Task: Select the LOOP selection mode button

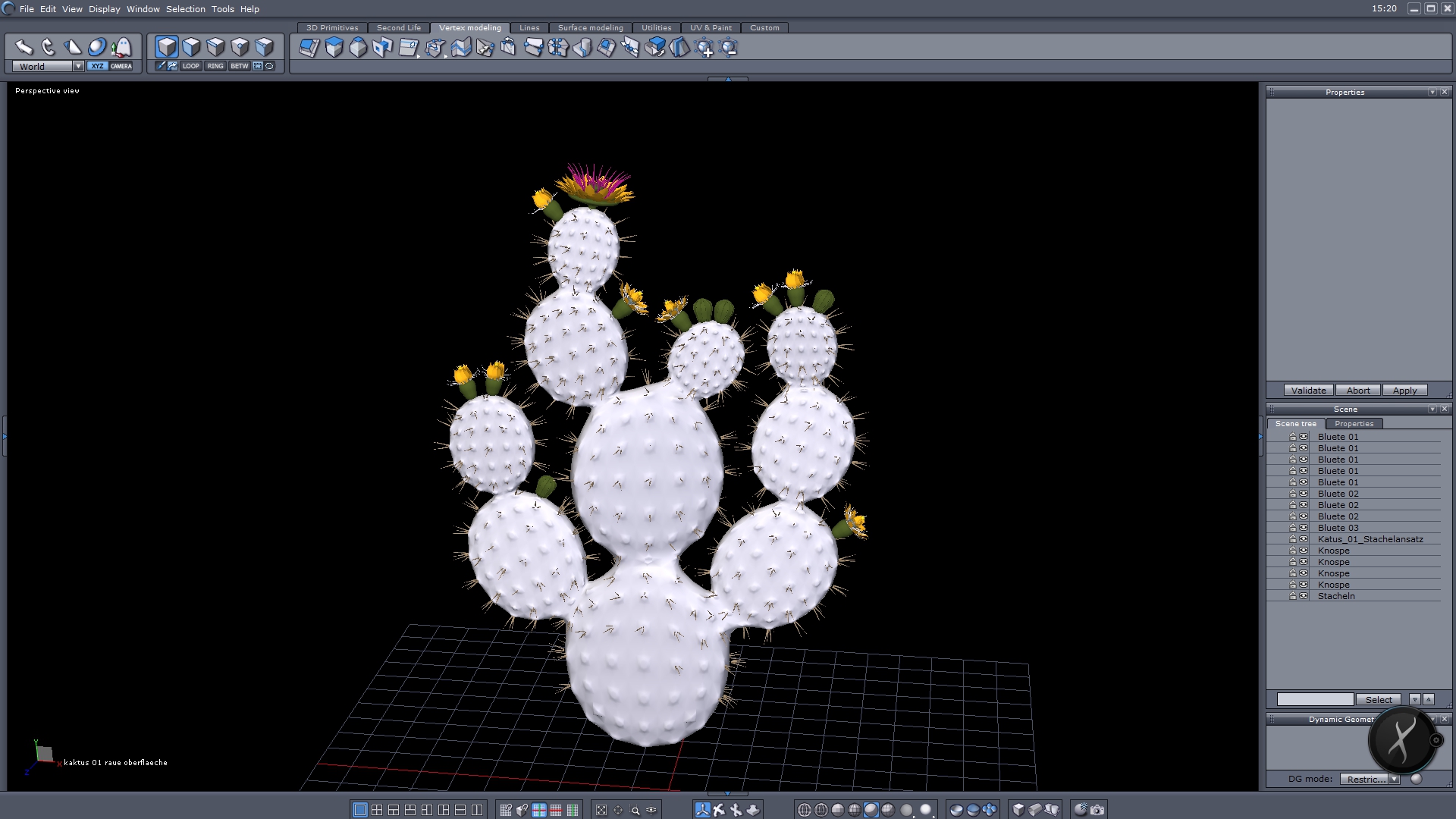Action: [x=190, y=66]
